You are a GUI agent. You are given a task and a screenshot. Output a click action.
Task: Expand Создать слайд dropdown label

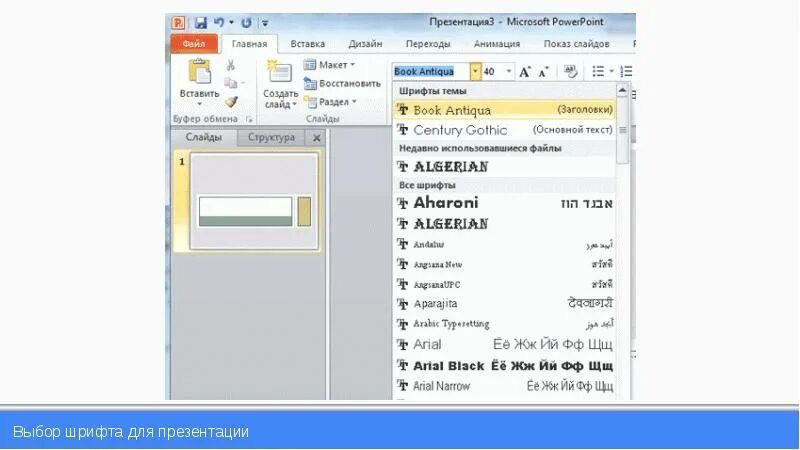pyautogui.click(x=280, y=99)
